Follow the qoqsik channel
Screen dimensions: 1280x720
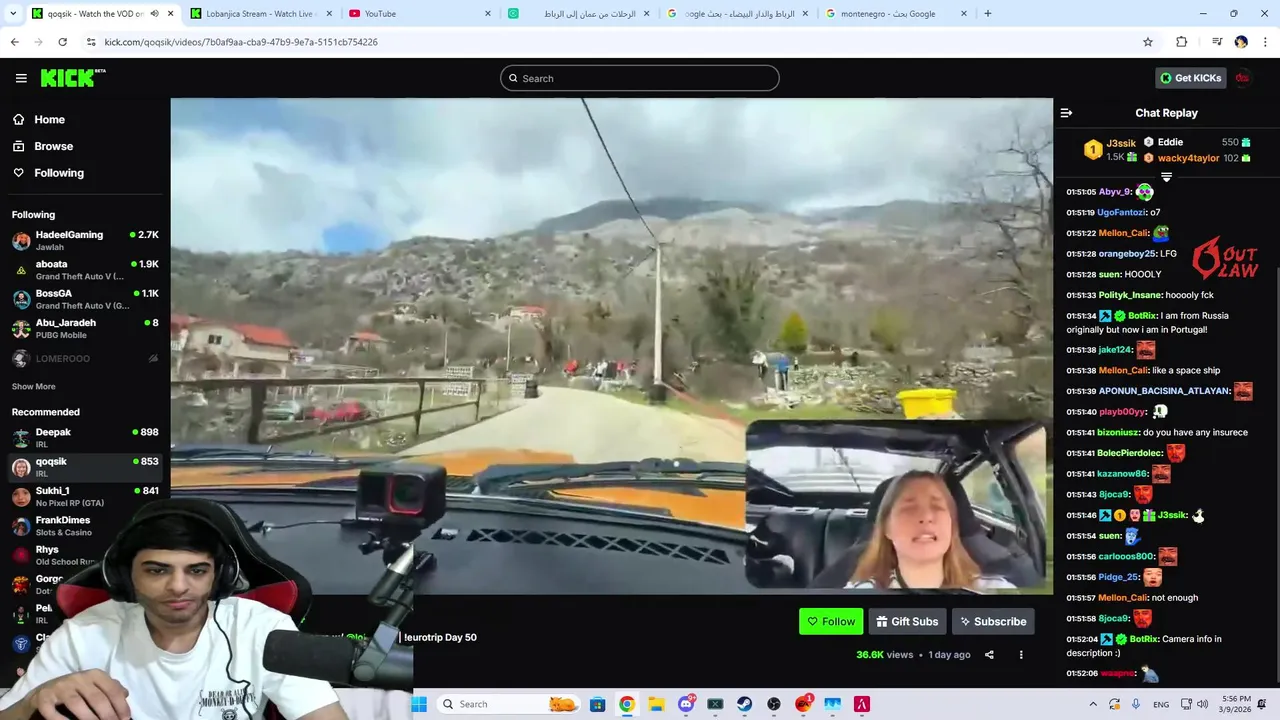[x=831, y=621]
